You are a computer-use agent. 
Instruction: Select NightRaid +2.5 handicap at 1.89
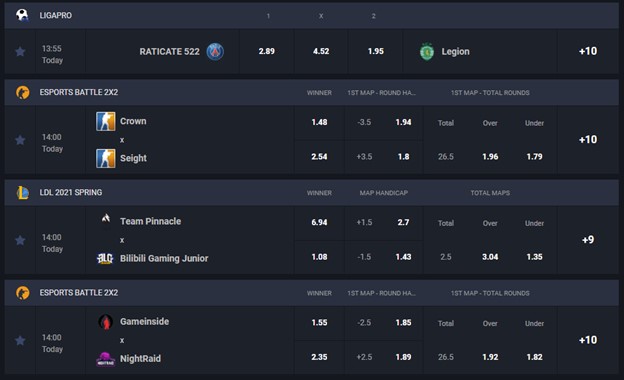(x=384, y=357)
